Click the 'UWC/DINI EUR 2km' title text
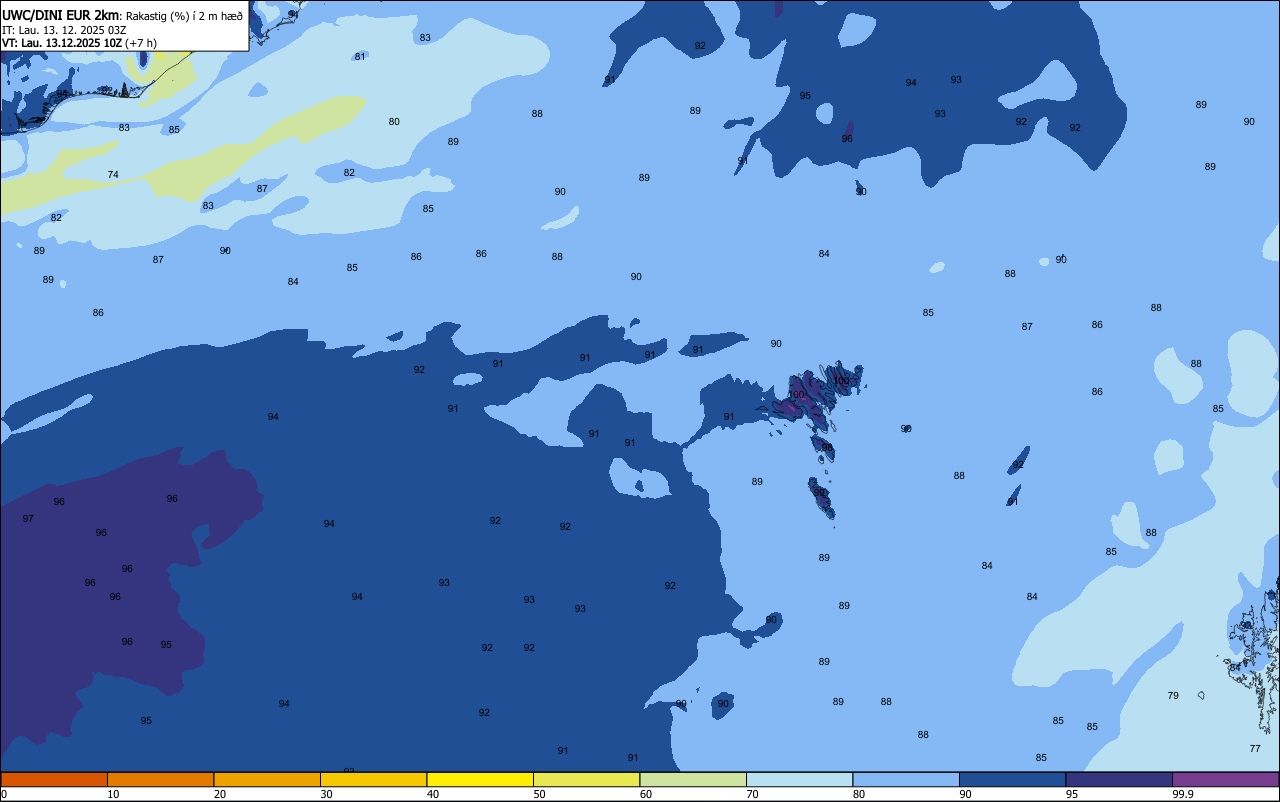This screenshot has height=802, width=1280. tap(61, 15)
